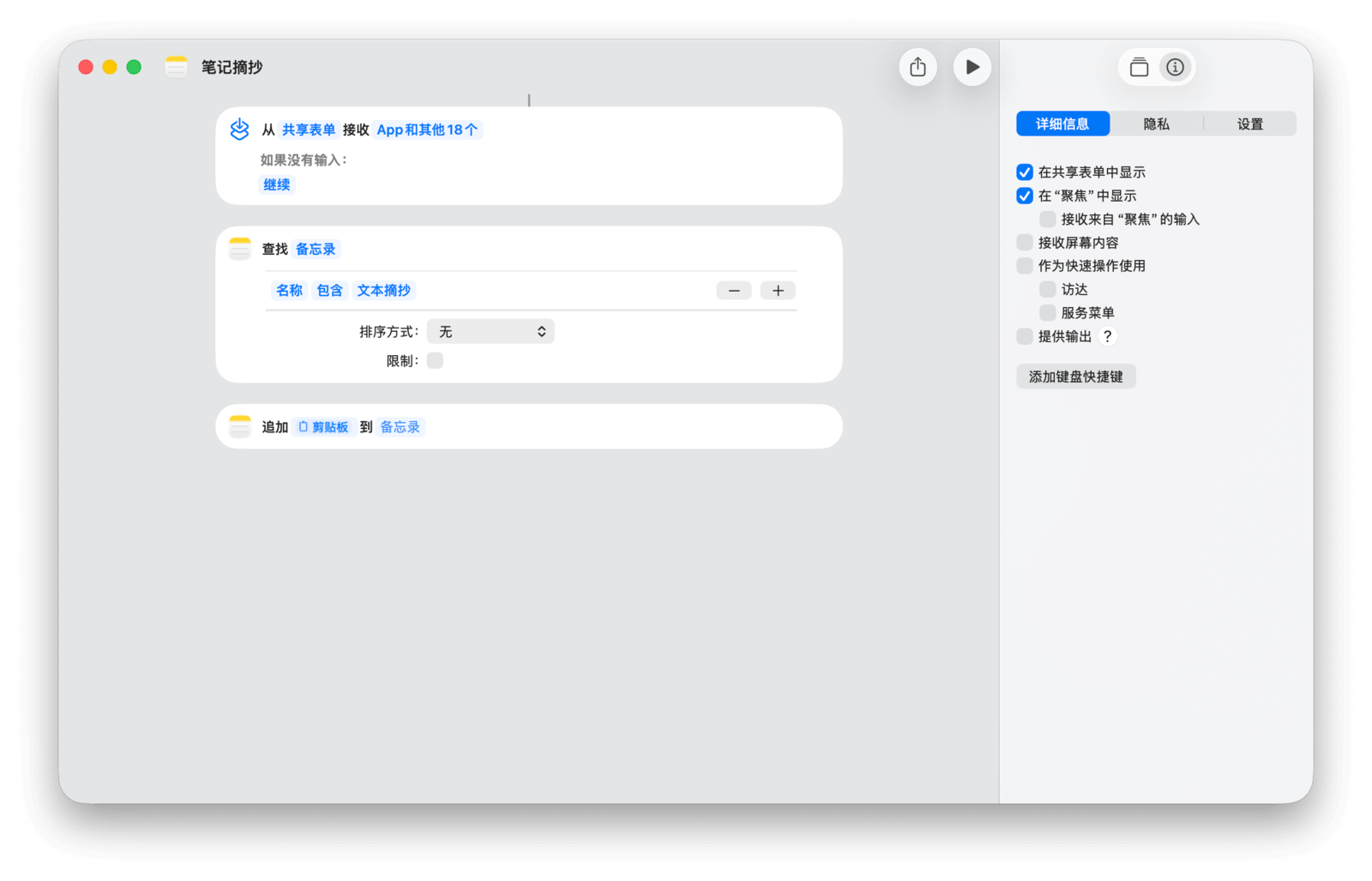The image size is (1372, 881).
Task: Click the share shortcut icon
Action: tap(918, 67)
